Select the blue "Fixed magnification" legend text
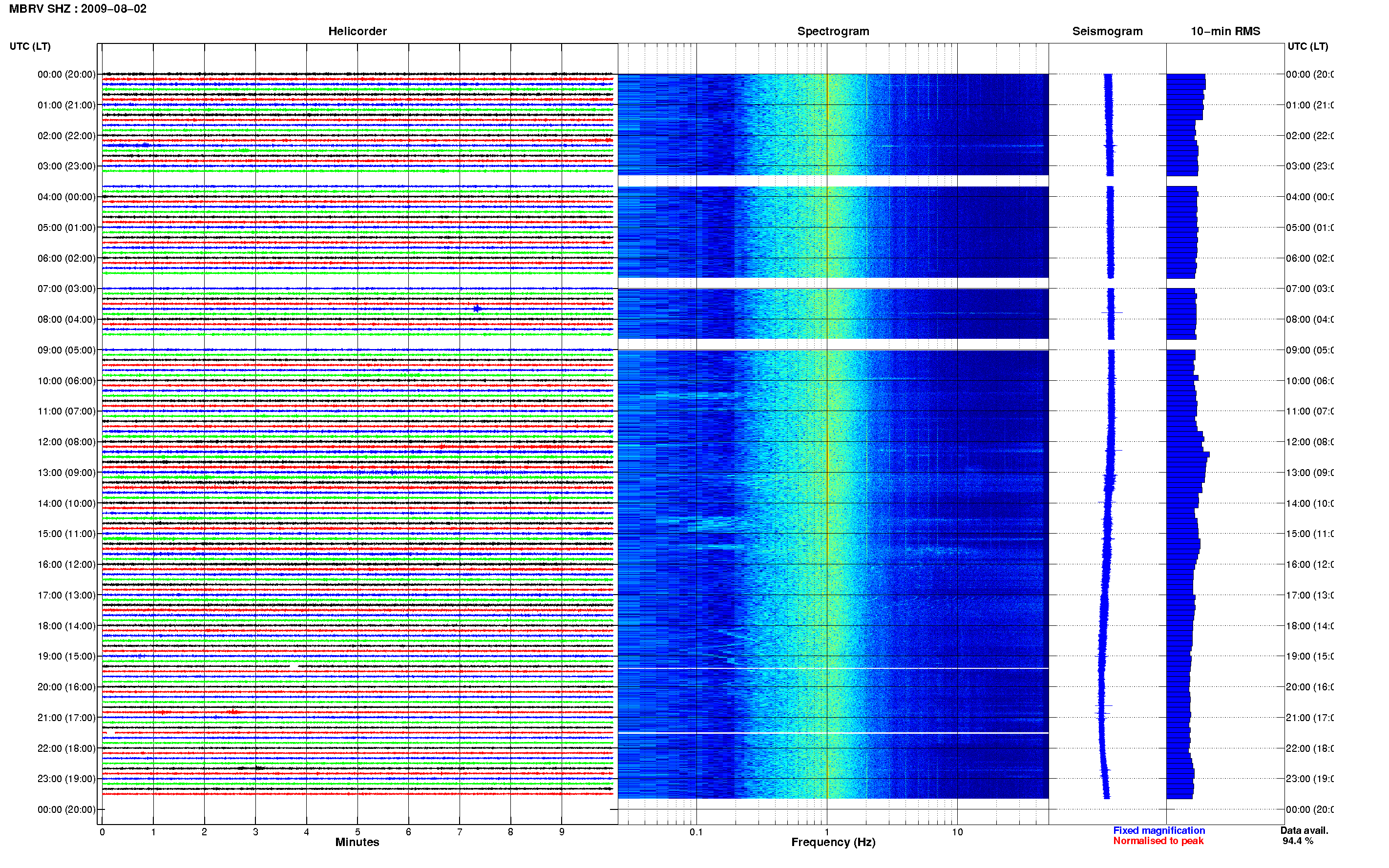Viewport: 1389px width, 868px height. click(1159, 830)
